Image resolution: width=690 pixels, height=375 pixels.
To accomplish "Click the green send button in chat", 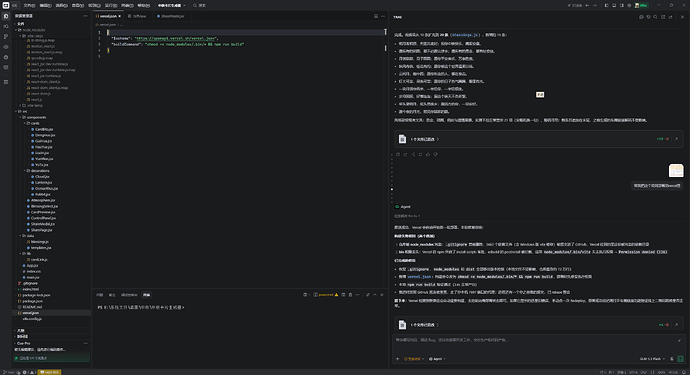I will [681, 359].
